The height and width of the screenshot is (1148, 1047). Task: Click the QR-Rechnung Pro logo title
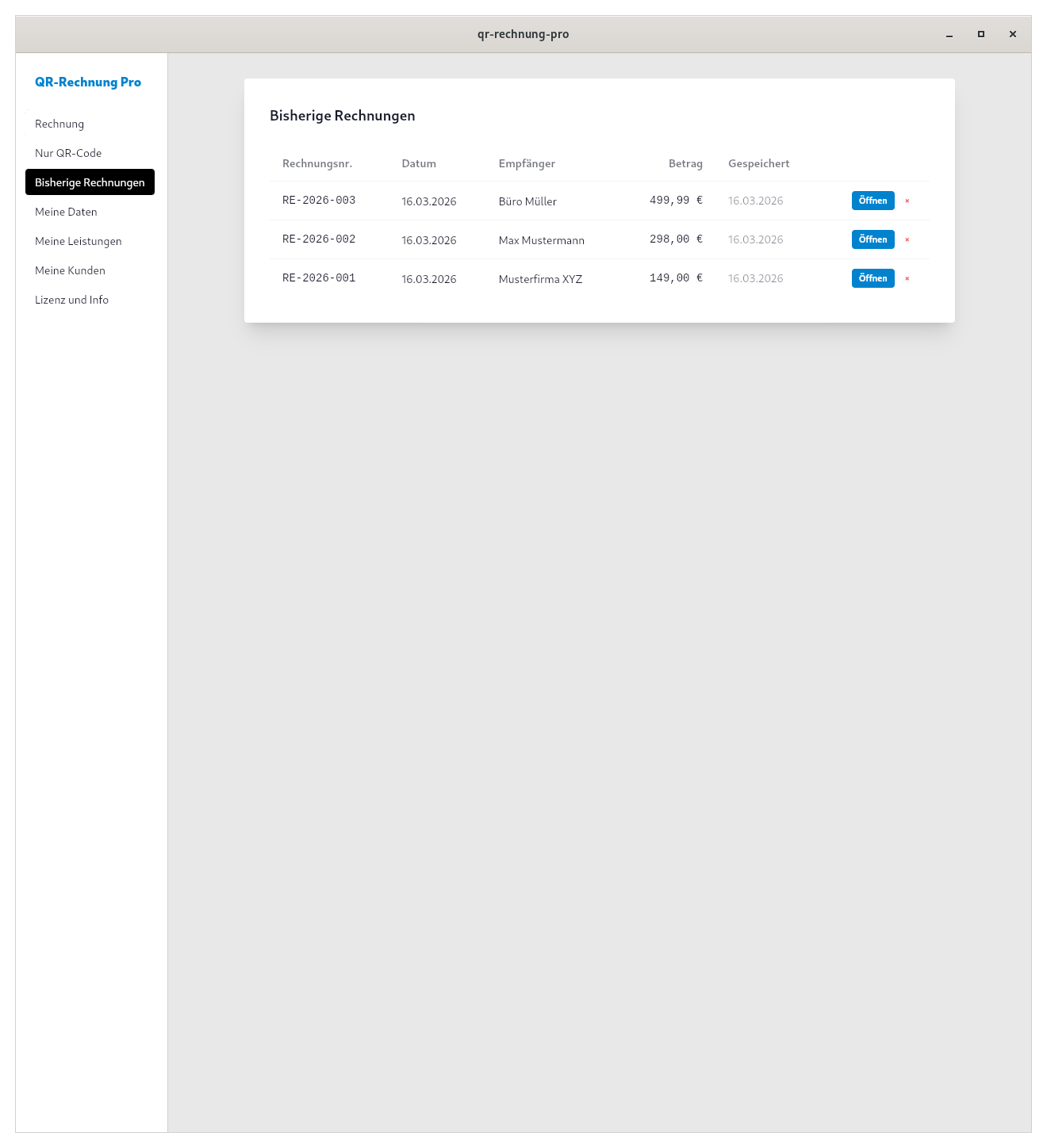(88, 82)
